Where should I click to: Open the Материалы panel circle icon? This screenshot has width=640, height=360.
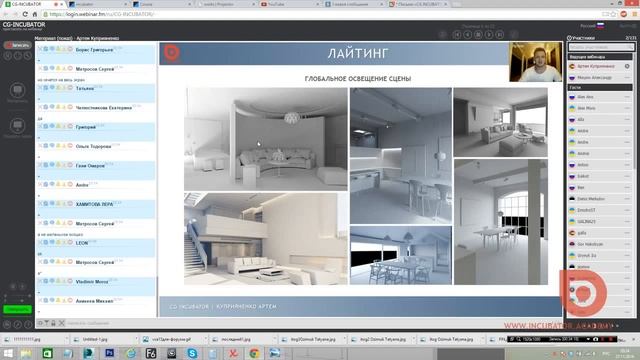(18, 90)
